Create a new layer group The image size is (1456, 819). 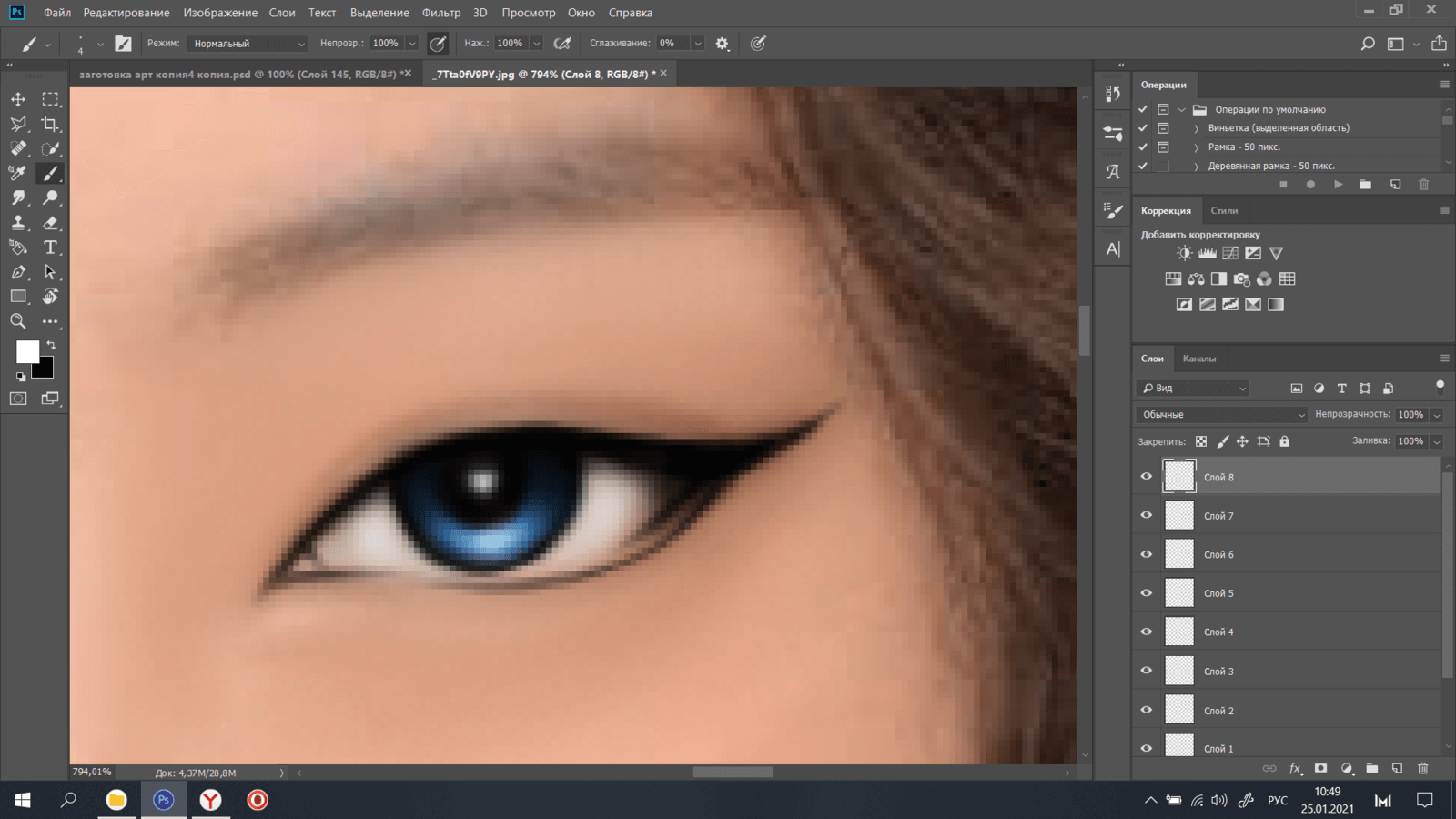tap(1372, 768)
